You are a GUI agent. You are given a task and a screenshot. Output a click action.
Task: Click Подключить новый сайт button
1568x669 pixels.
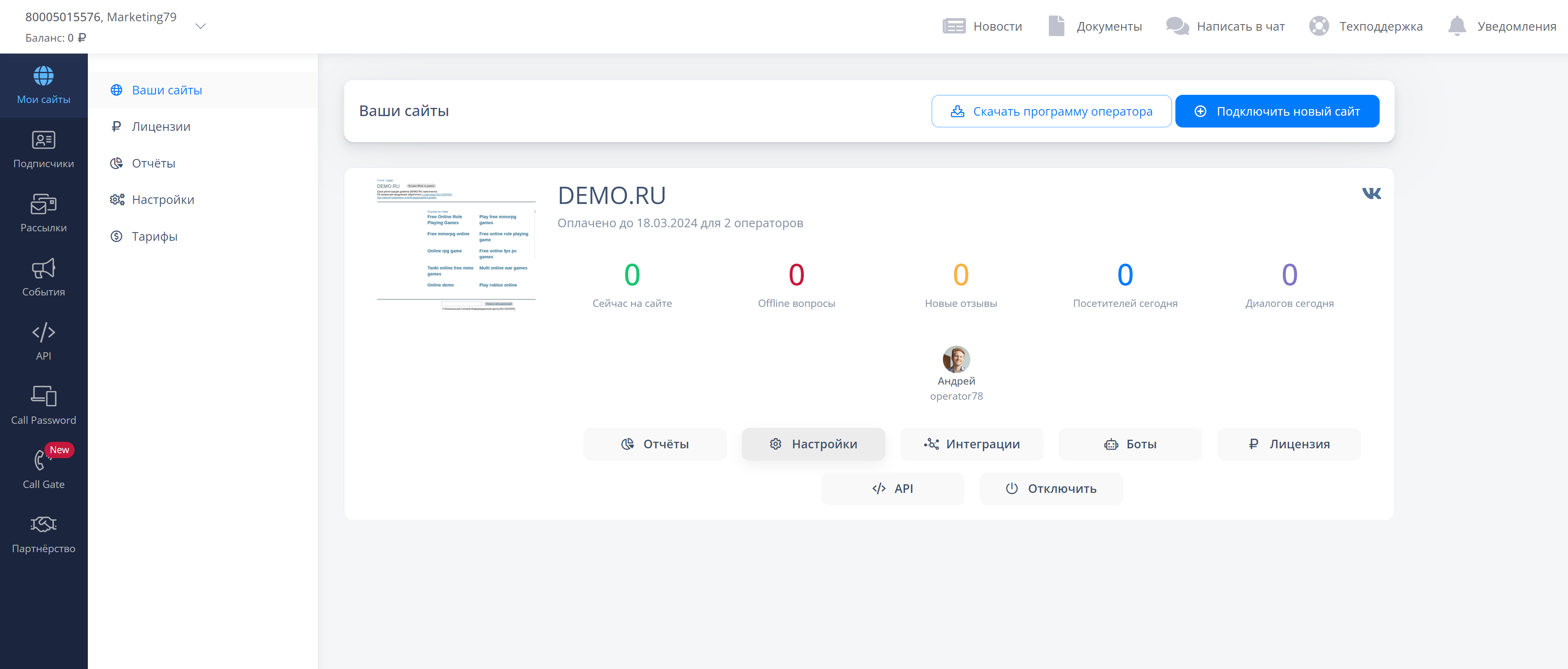pyautogui.click(x=1276, y=112)
